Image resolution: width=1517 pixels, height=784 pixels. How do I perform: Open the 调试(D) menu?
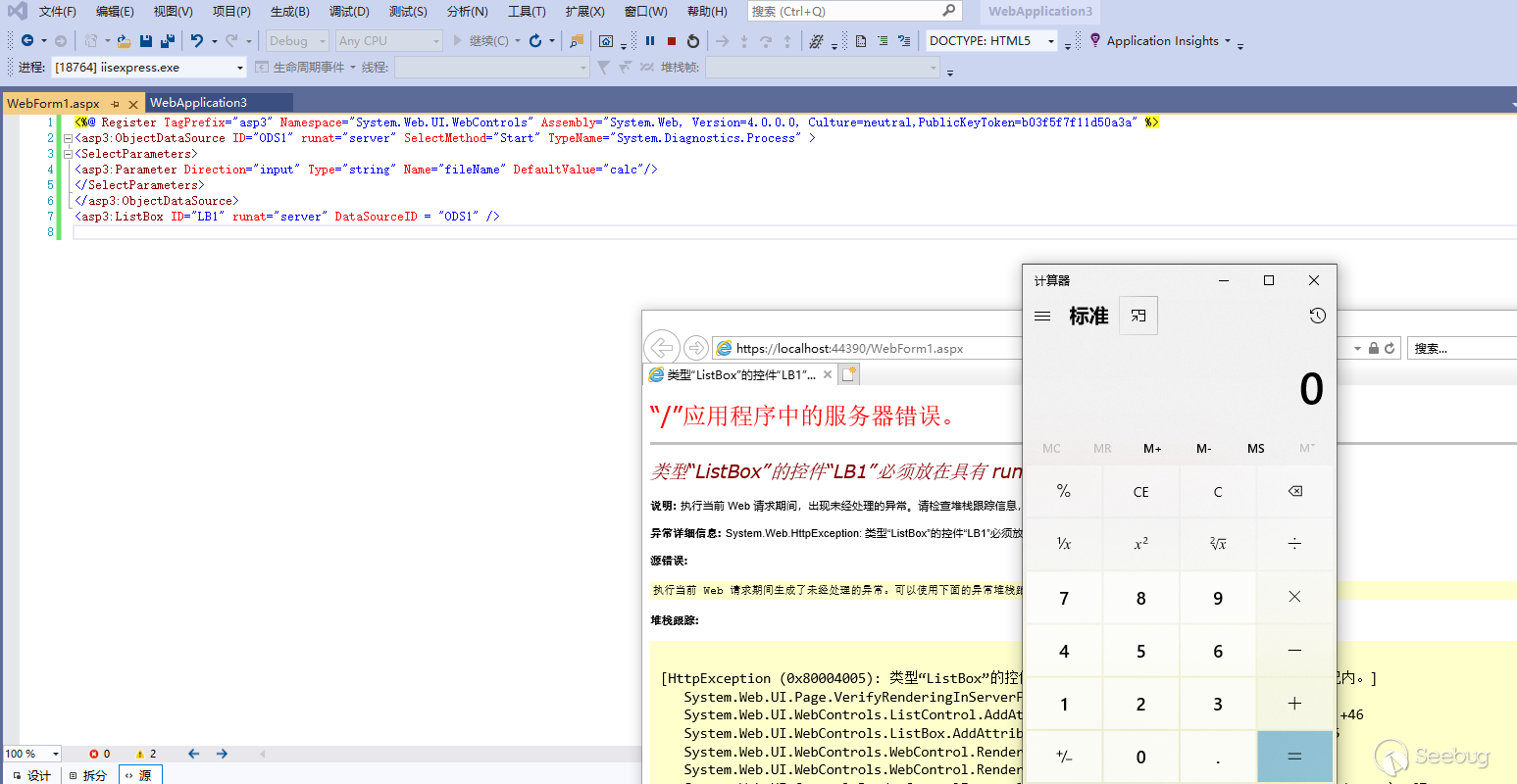(x=349, y=12)
